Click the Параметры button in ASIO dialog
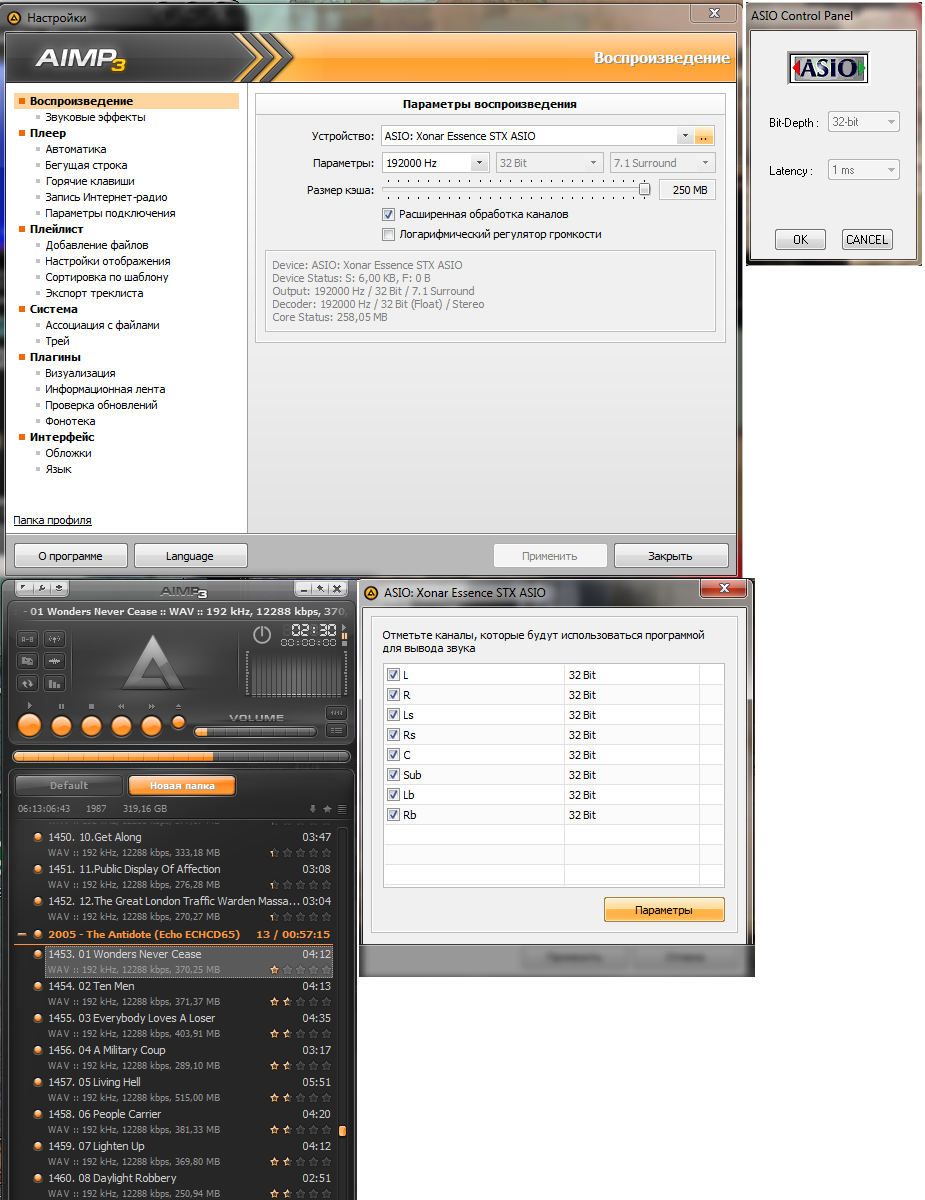 [663, 910]
